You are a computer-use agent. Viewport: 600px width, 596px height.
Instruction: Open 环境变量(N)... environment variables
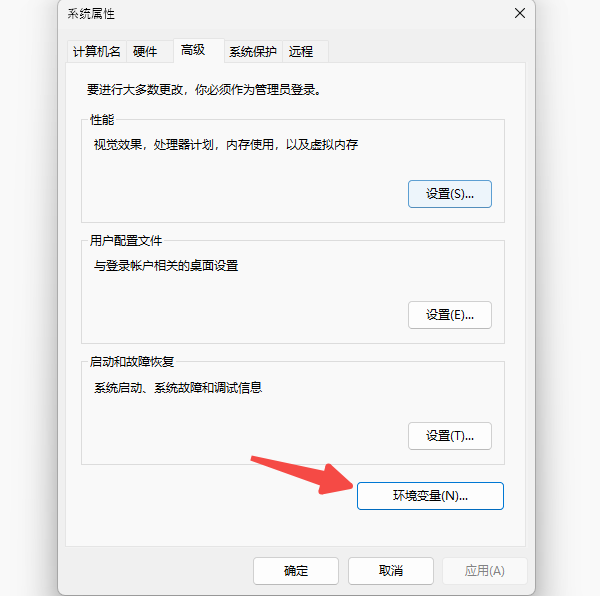[x=430, y=495]
